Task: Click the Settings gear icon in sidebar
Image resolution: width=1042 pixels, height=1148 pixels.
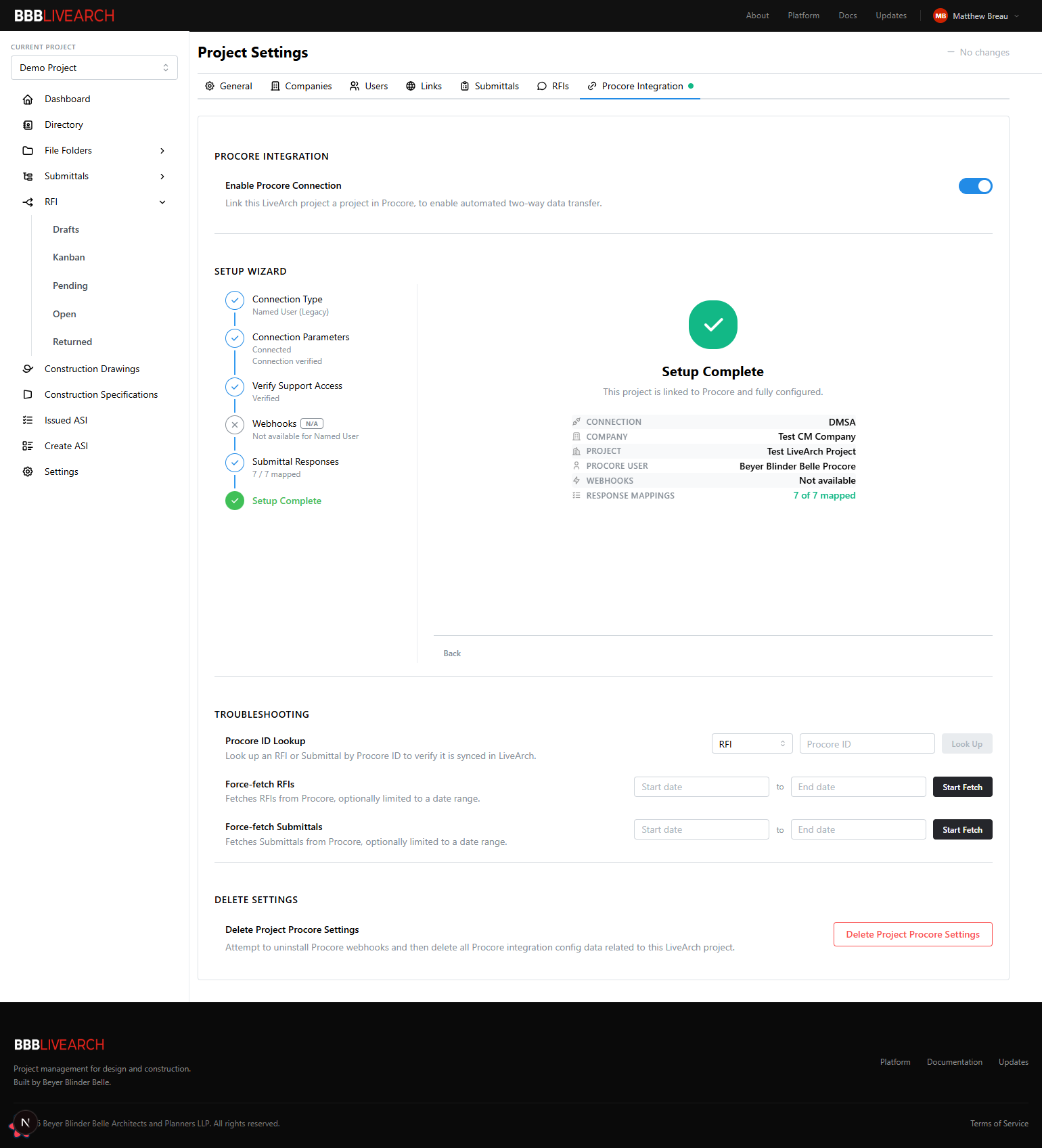Action: tap(28, 472)
